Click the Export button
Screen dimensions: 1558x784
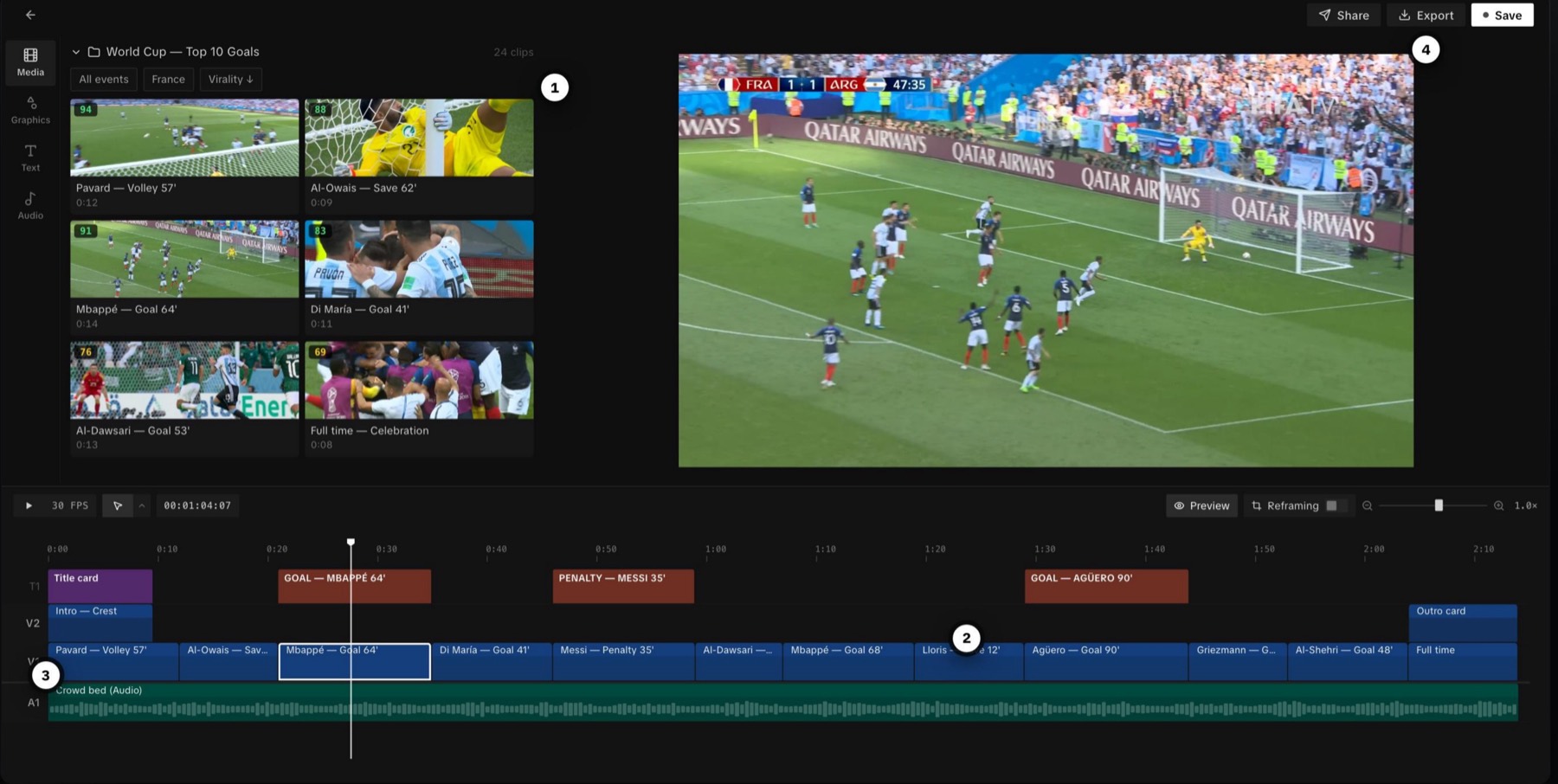click(1426, 15)
